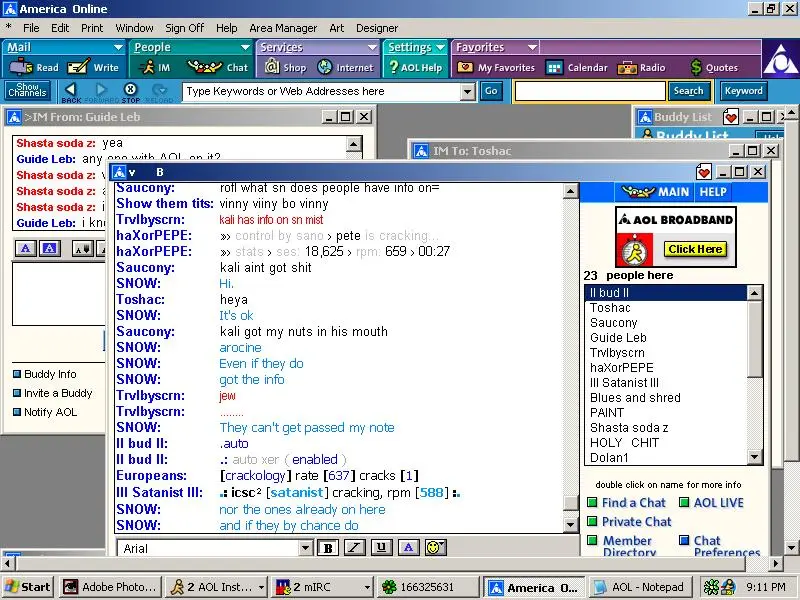Select Guide Leb in people list

point(618,337)
